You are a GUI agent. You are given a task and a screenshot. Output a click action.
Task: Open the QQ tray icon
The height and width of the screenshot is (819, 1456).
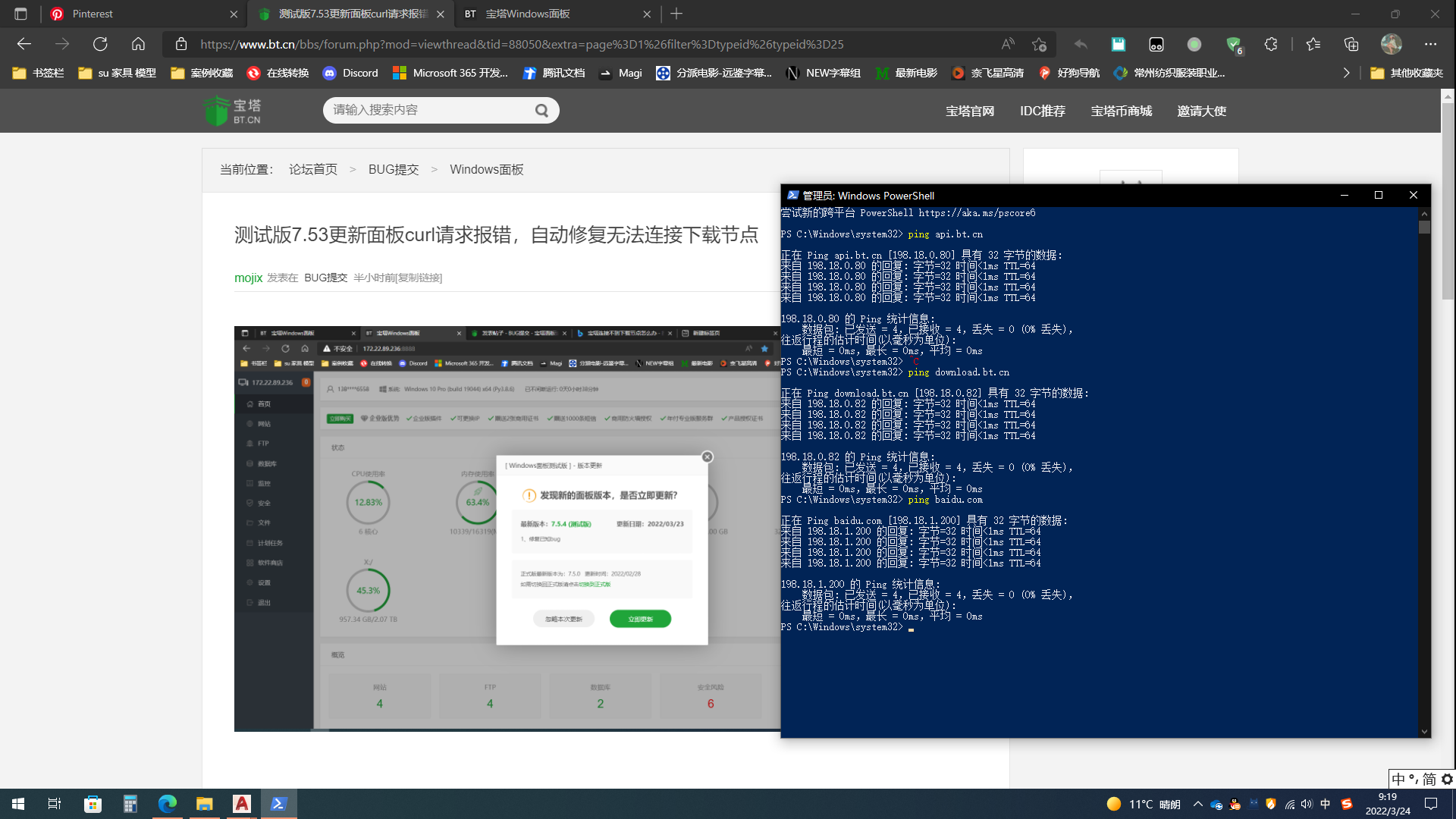tap(1235, 804)
